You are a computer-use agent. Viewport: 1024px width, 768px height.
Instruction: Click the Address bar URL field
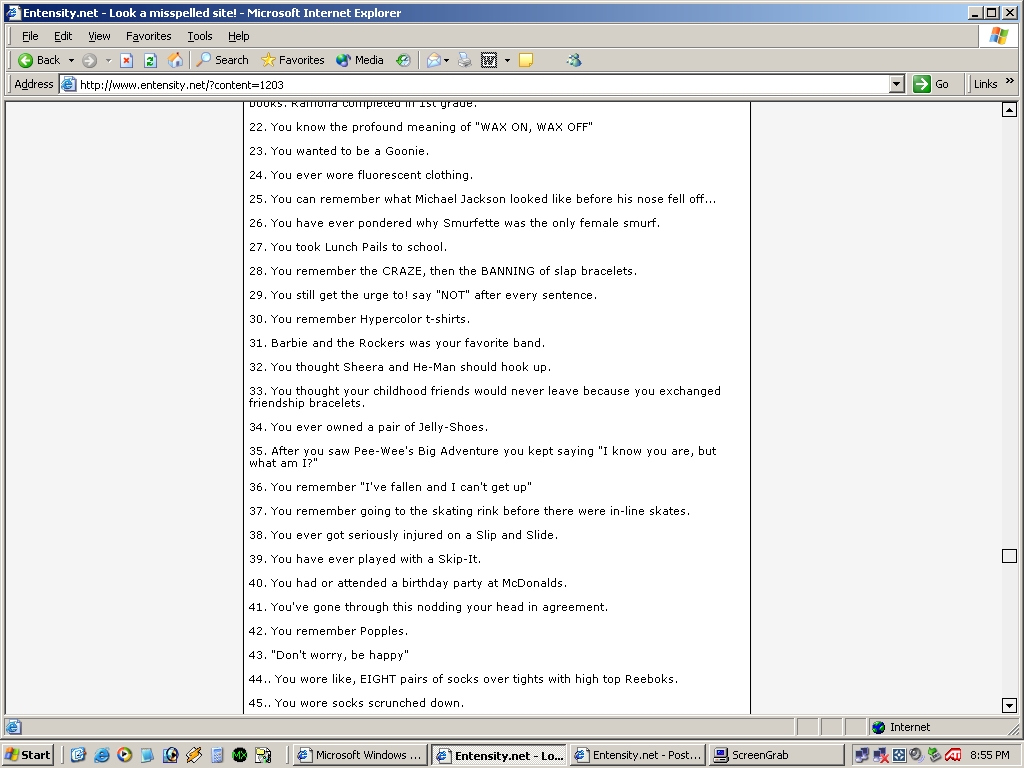tap(483, 84)
